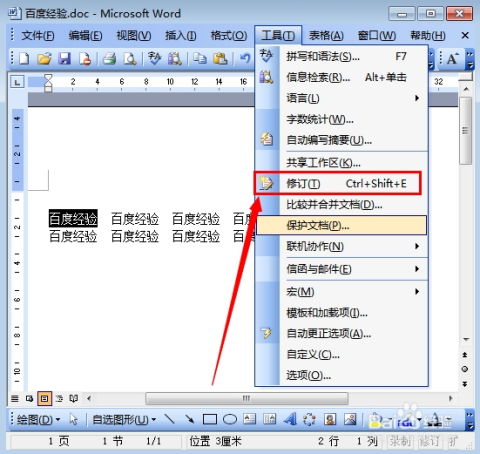480x454 pixels.
Task: Select the Oval drawing tool
Action: tap(230, 419)
